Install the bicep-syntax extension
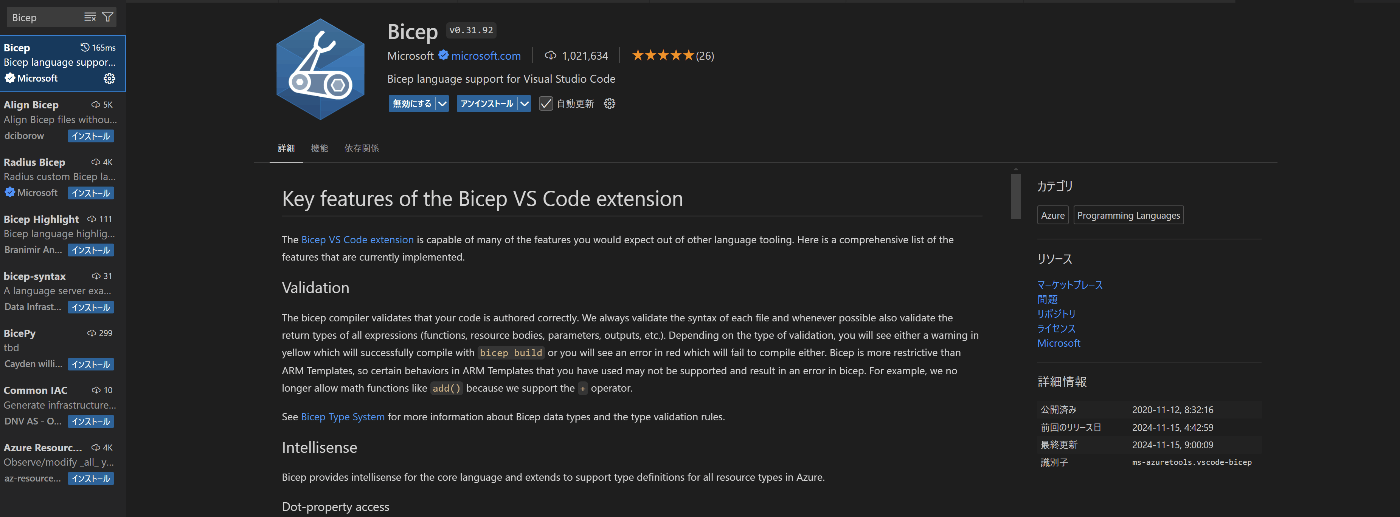 (91, 307)
